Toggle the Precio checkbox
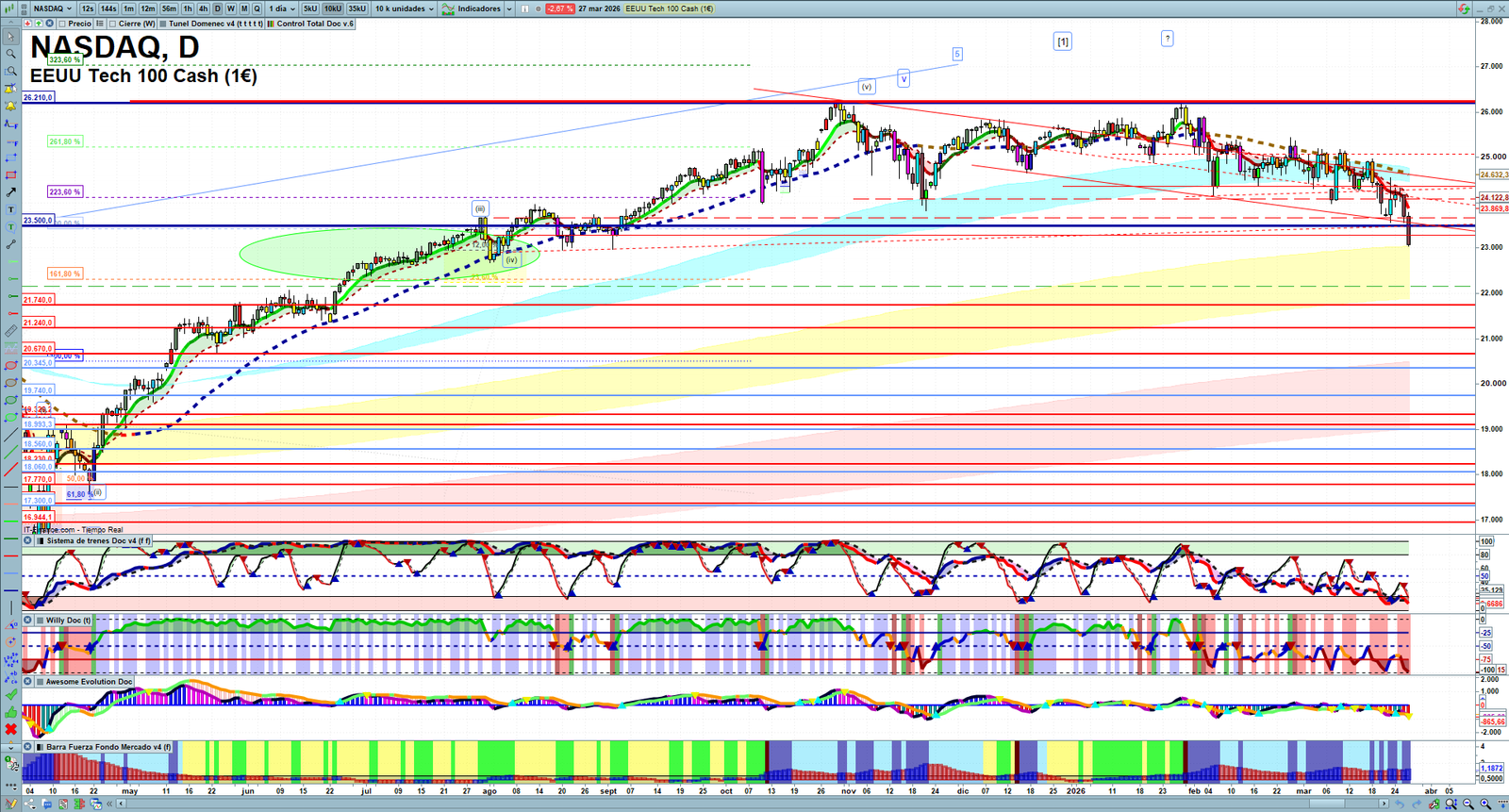Image resolution: width=1509 pixels, height=812 pixels. point(62,24)
